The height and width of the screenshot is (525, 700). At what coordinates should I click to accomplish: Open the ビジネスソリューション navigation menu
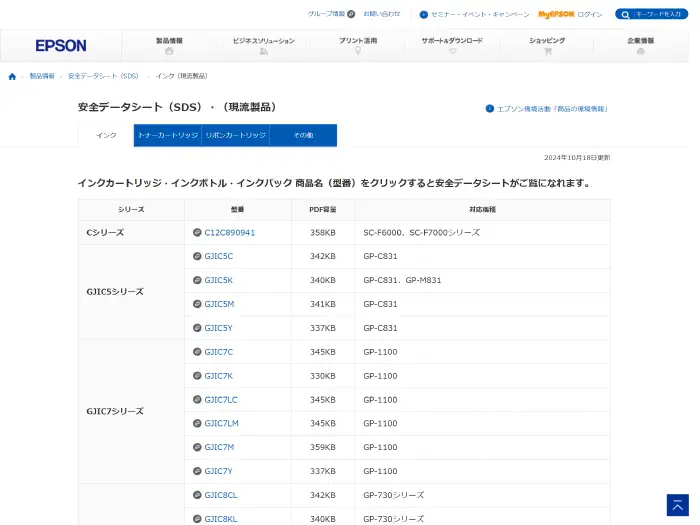(x=264, y=46)
